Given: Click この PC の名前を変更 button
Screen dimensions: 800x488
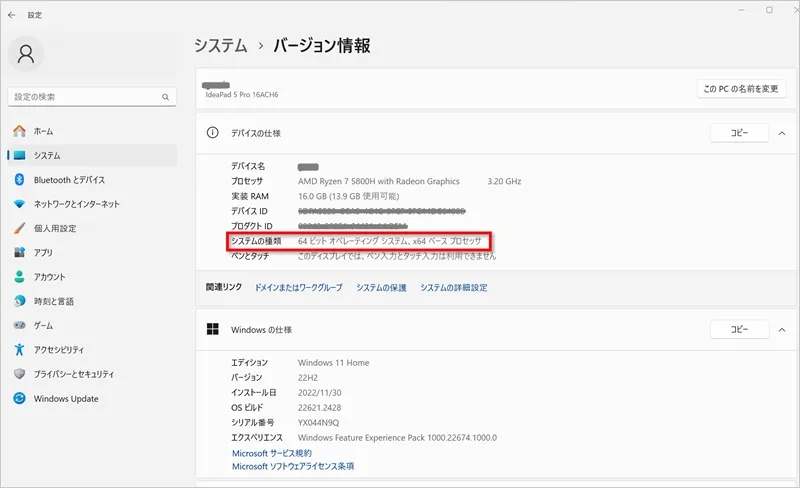Looking at the screenshot, I should [741, 89].
